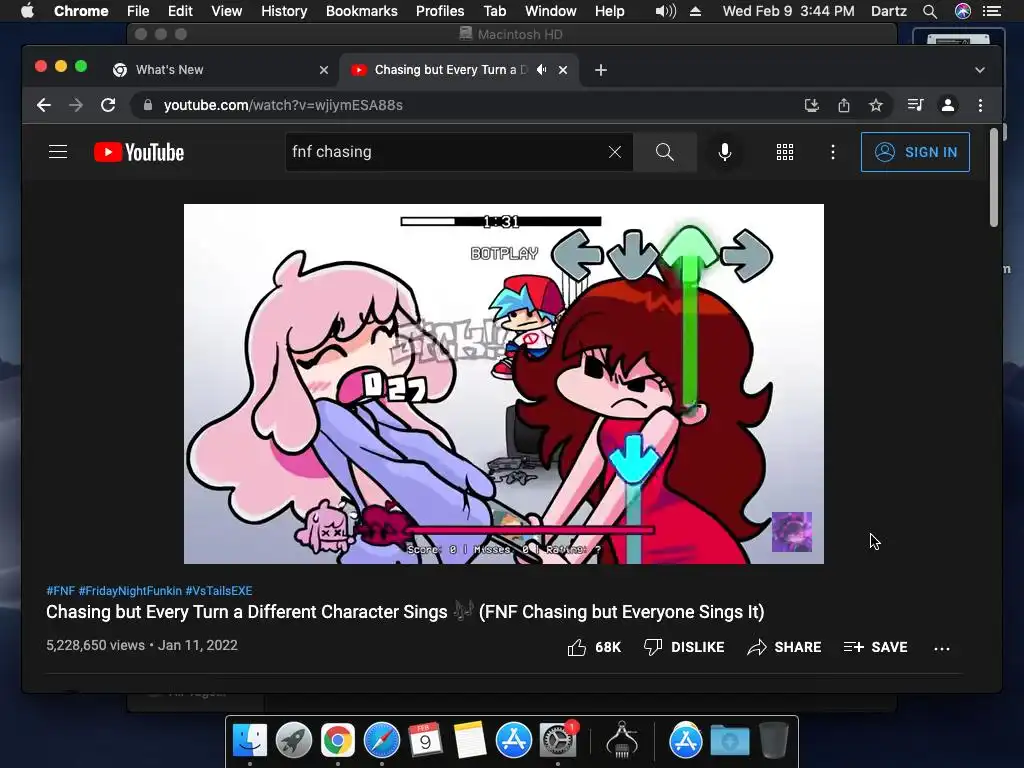The width and height of the screenshot is (1024, 768).
Task: Share this page from the address bar
Action: (x=844, y=105)
